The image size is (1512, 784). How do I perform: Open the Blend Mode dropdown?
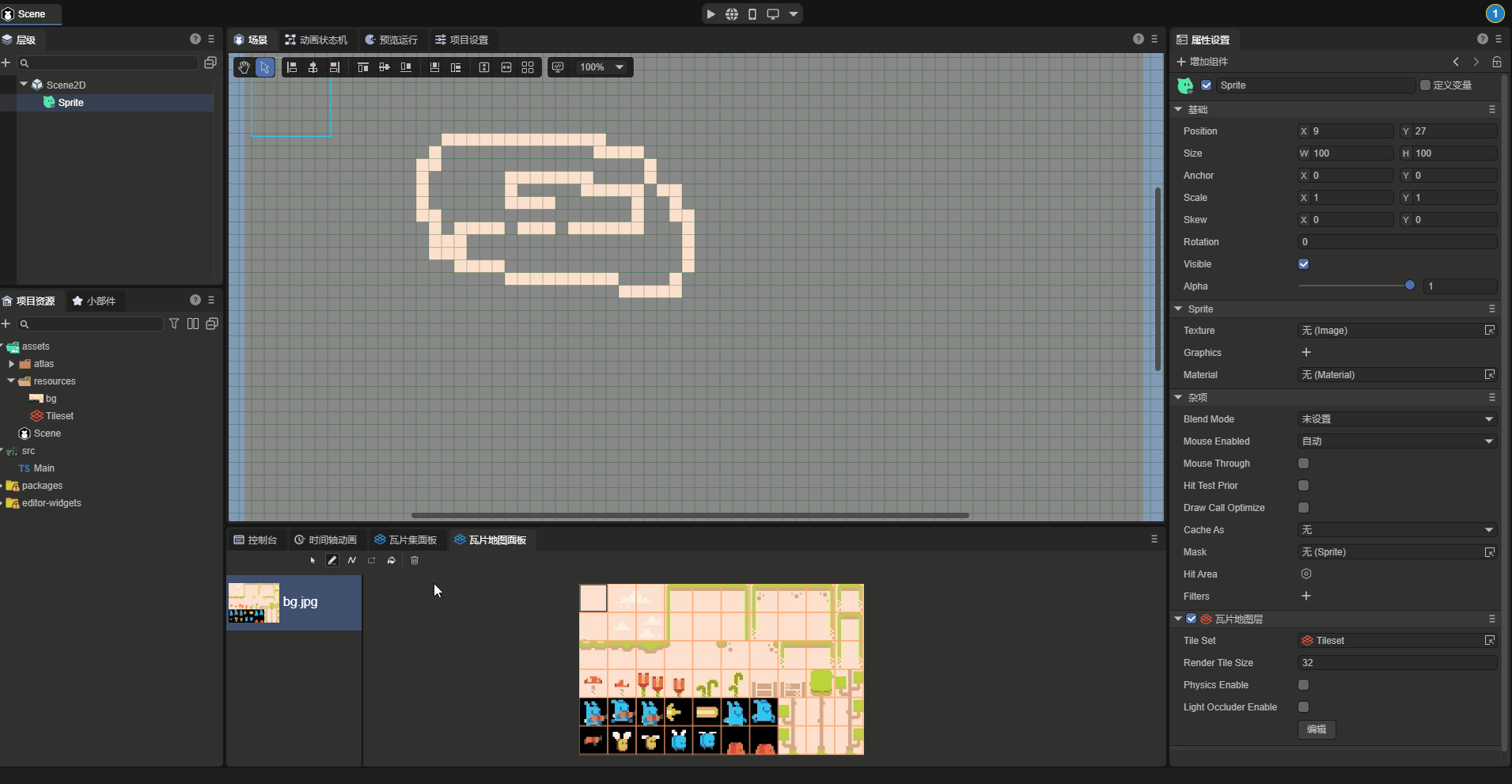click(x=1397, y=419)
